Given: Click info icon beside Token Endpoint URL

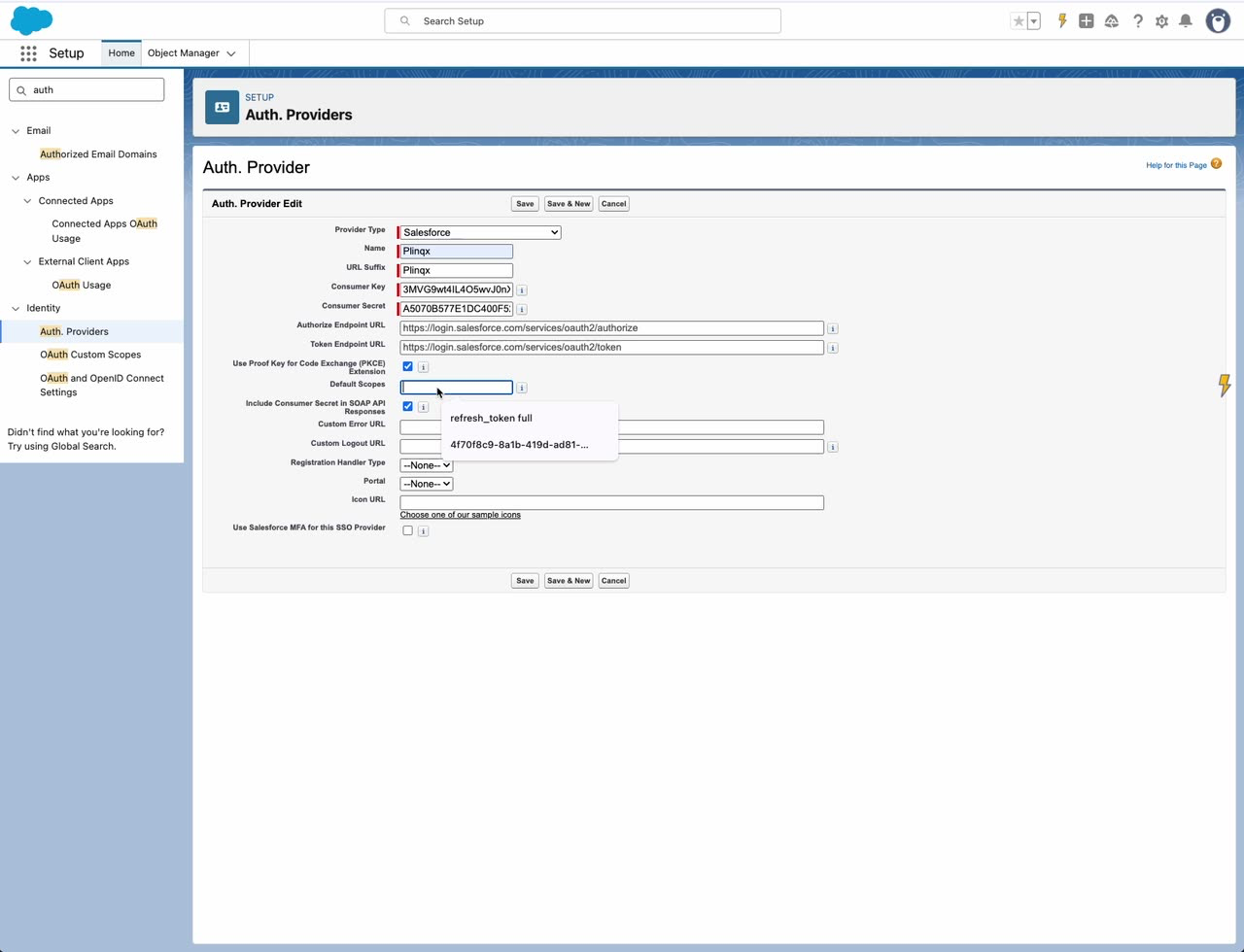Looking at the screenshot, I should click(833, 348).
